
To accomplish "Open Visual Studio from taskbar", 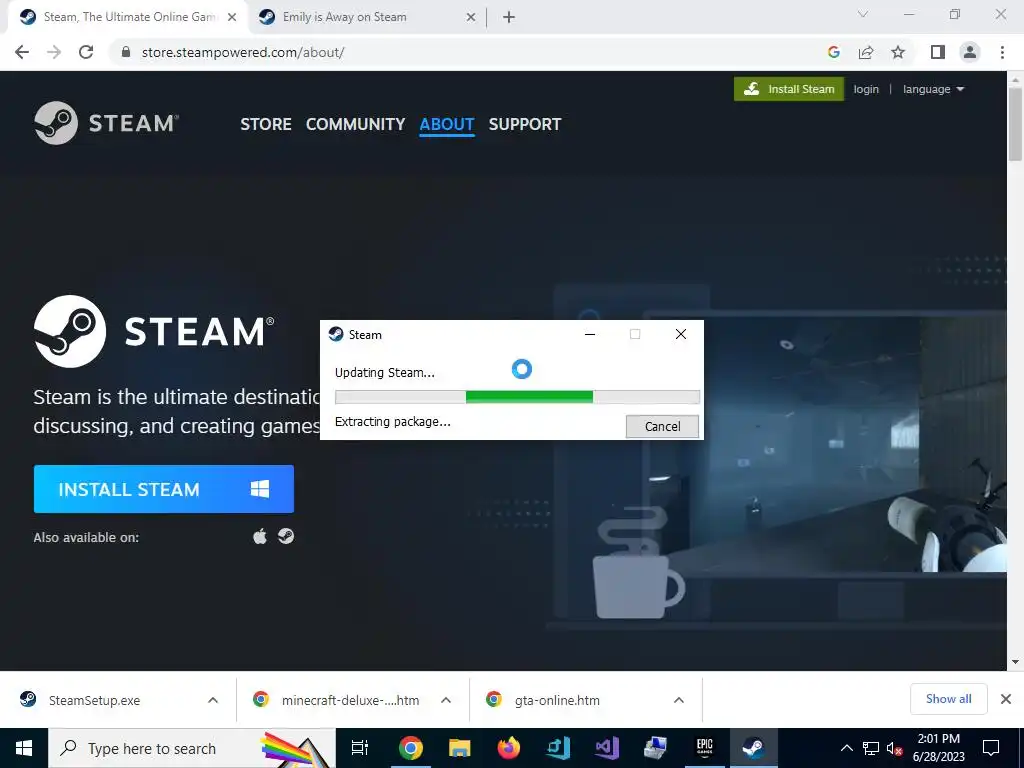I will pyautogui.click(x=607, y=748).
